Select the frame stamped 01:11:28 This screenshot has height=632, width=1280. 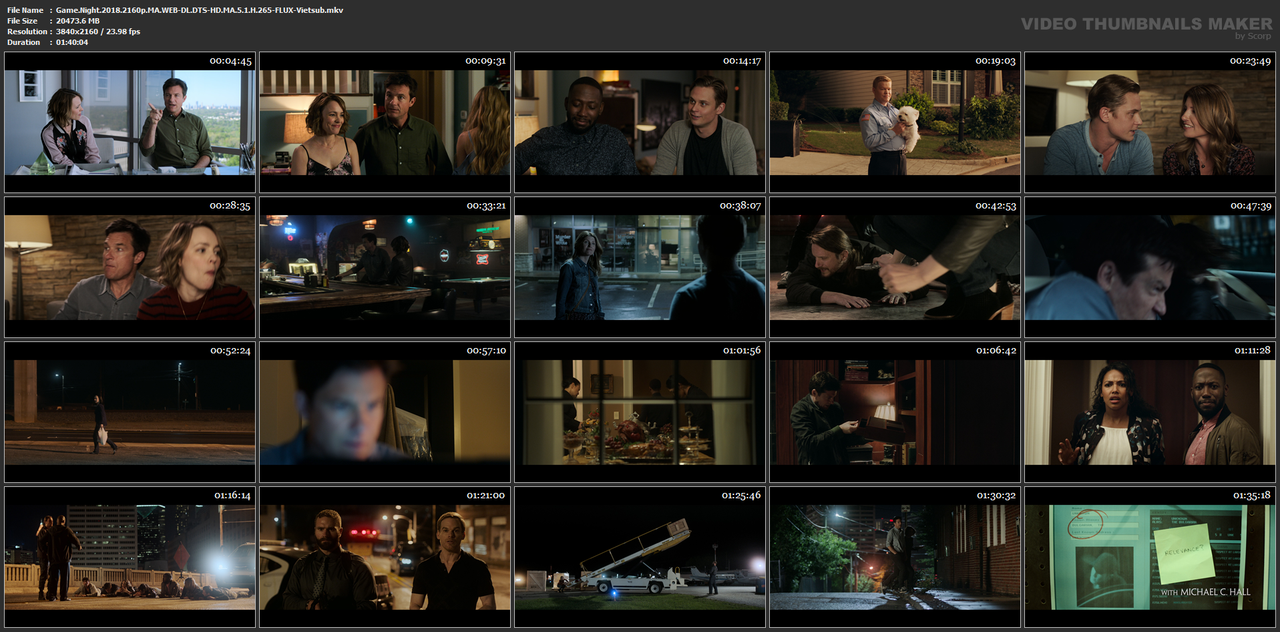(x=1150, y=412)
